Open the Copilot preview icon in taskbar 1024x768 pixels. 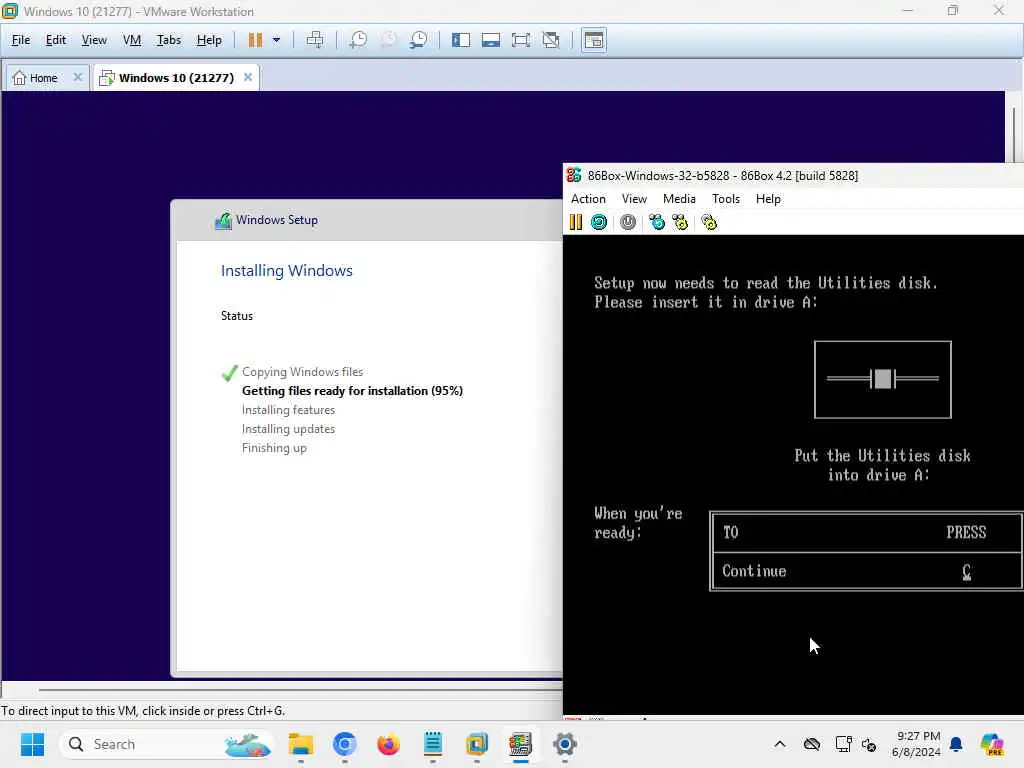tap(992, 744)
